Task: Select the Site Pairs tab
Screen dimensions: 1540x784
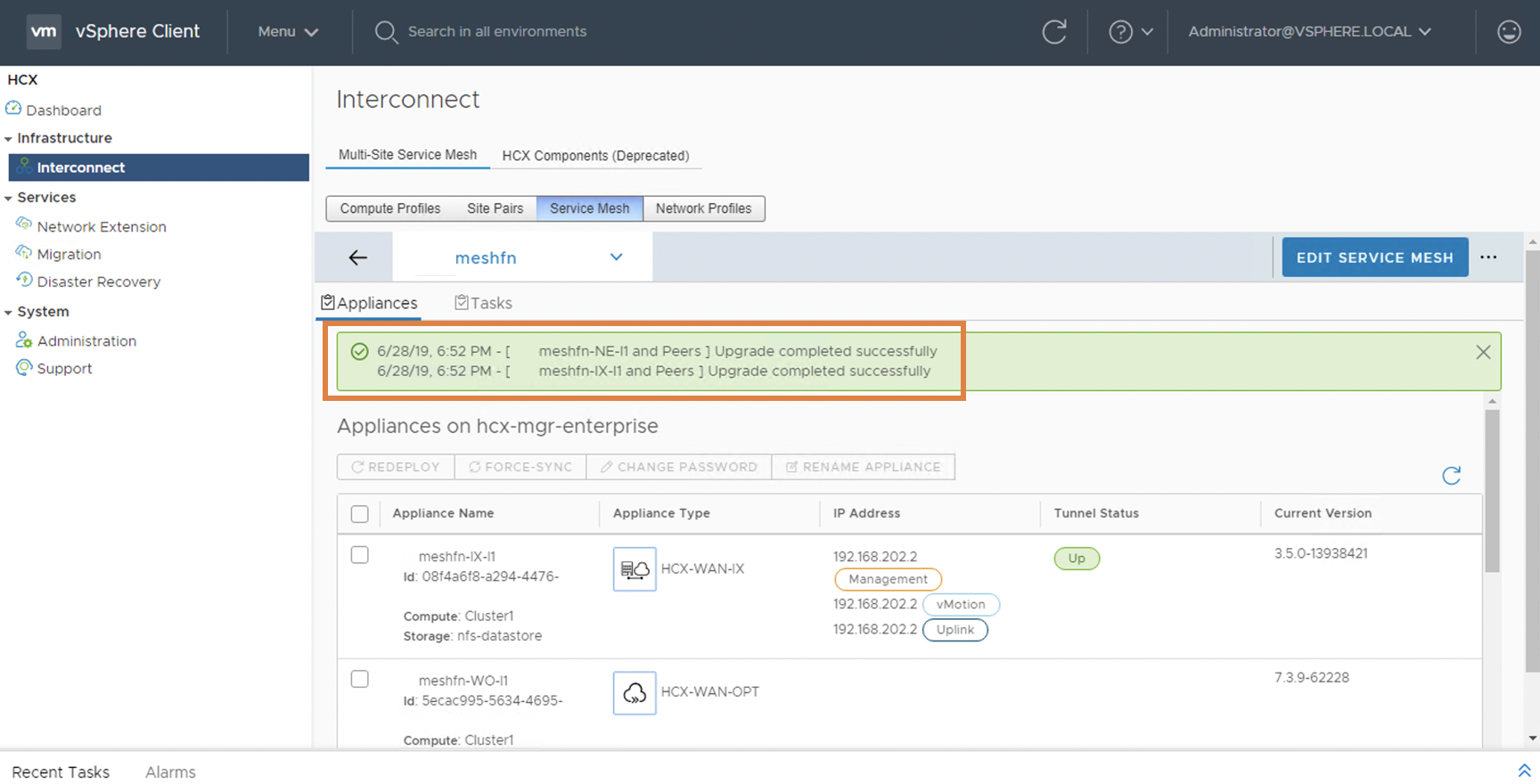Action: [x=496, y=208]
